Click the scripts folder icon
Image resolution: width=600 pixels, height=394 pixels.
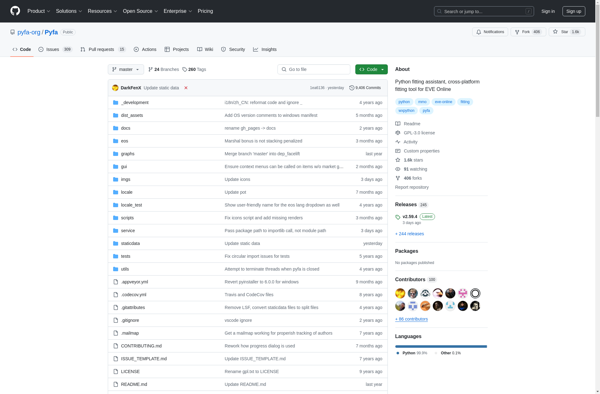(x=116, y=218)
